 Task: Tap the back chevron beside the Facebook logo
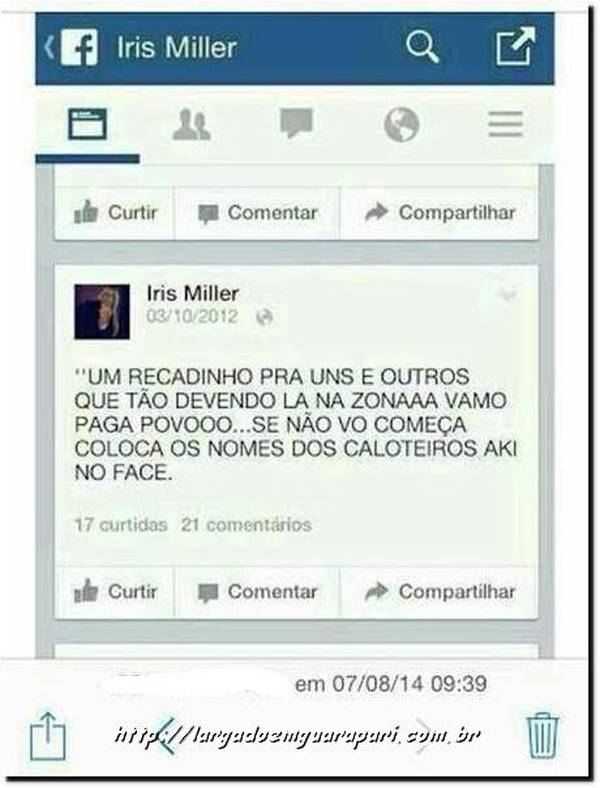(49, 48)
